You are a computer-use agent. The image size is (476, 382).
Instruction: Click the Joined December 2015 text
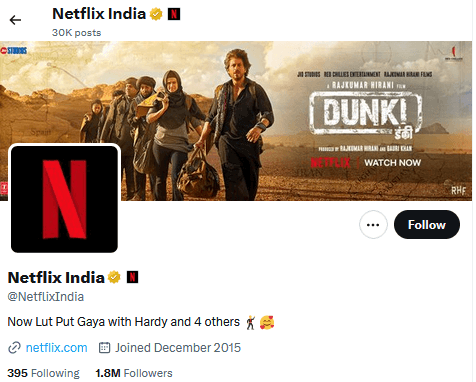tap(178, 348)
